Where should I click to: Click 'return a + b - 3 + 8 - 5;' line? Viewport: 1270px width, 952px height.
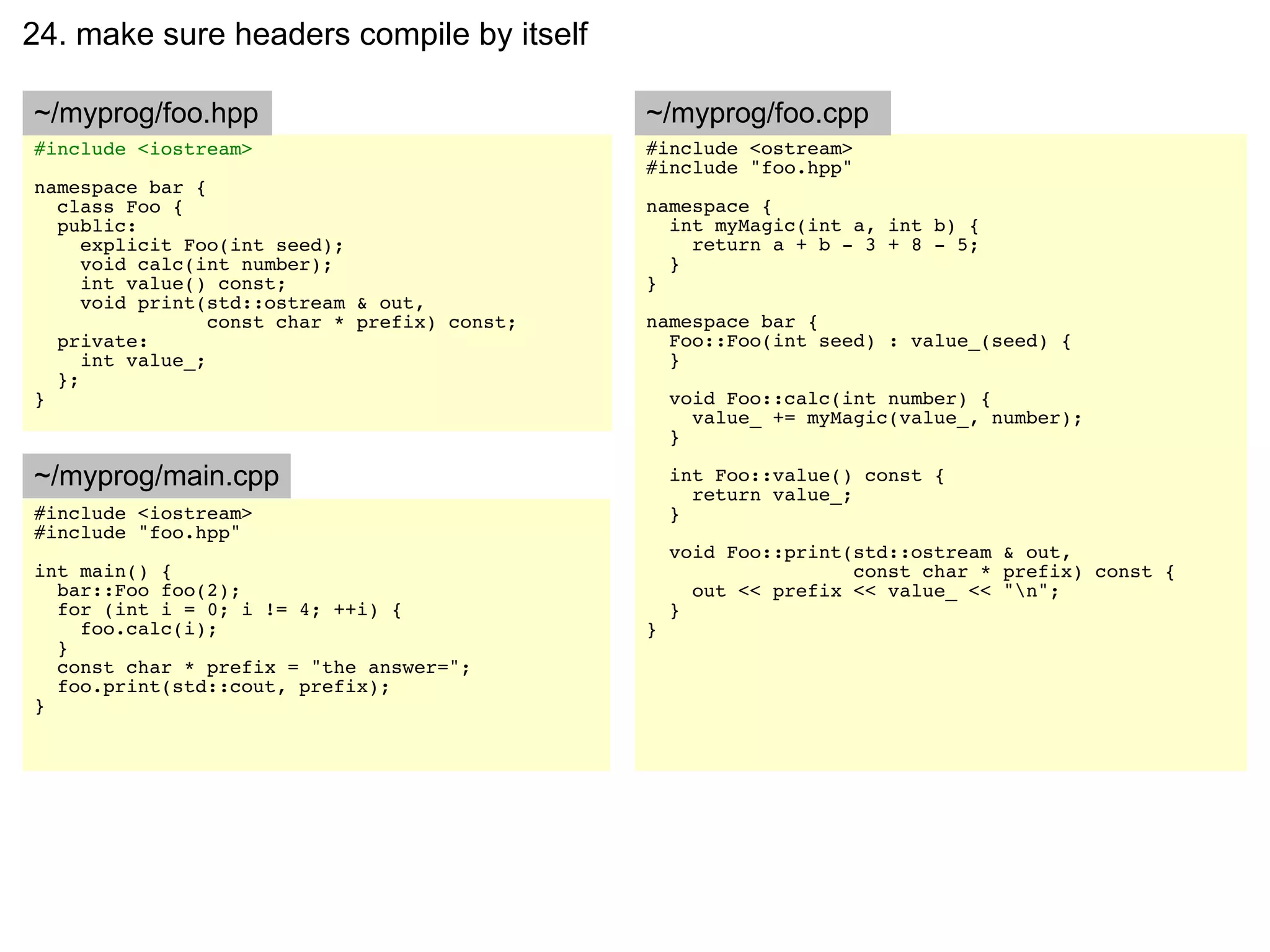835,245
